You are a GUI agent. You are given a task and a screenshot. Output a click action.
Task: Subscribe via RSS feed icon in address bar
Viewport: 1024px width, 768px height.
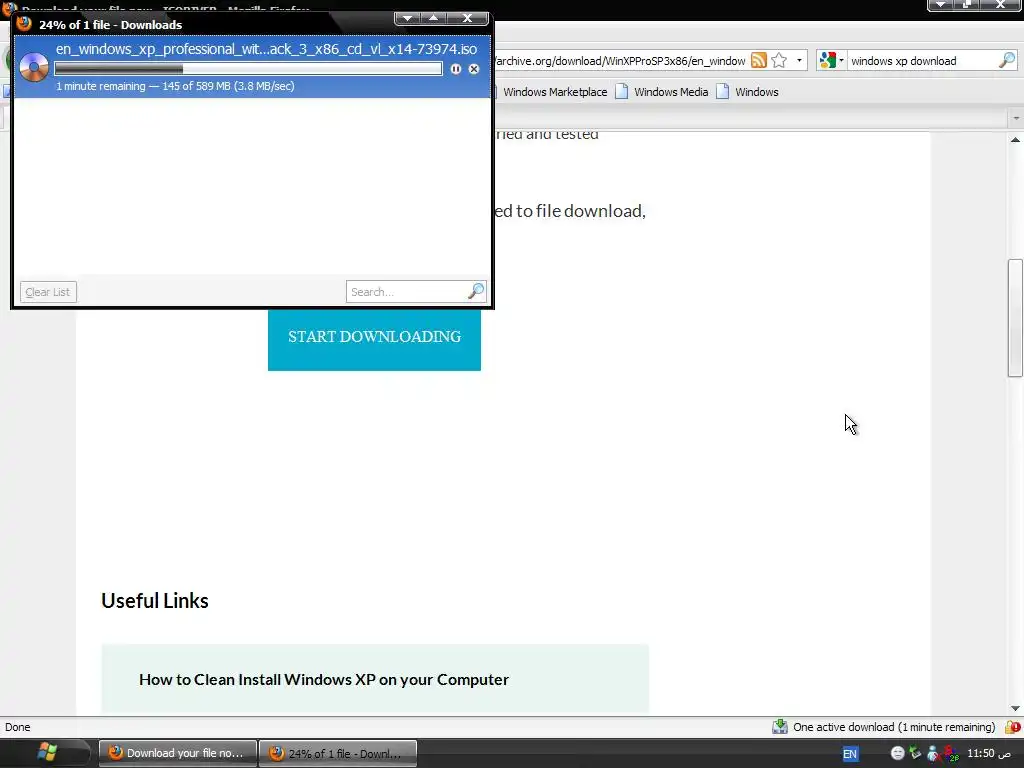click(x=758, y=61)
